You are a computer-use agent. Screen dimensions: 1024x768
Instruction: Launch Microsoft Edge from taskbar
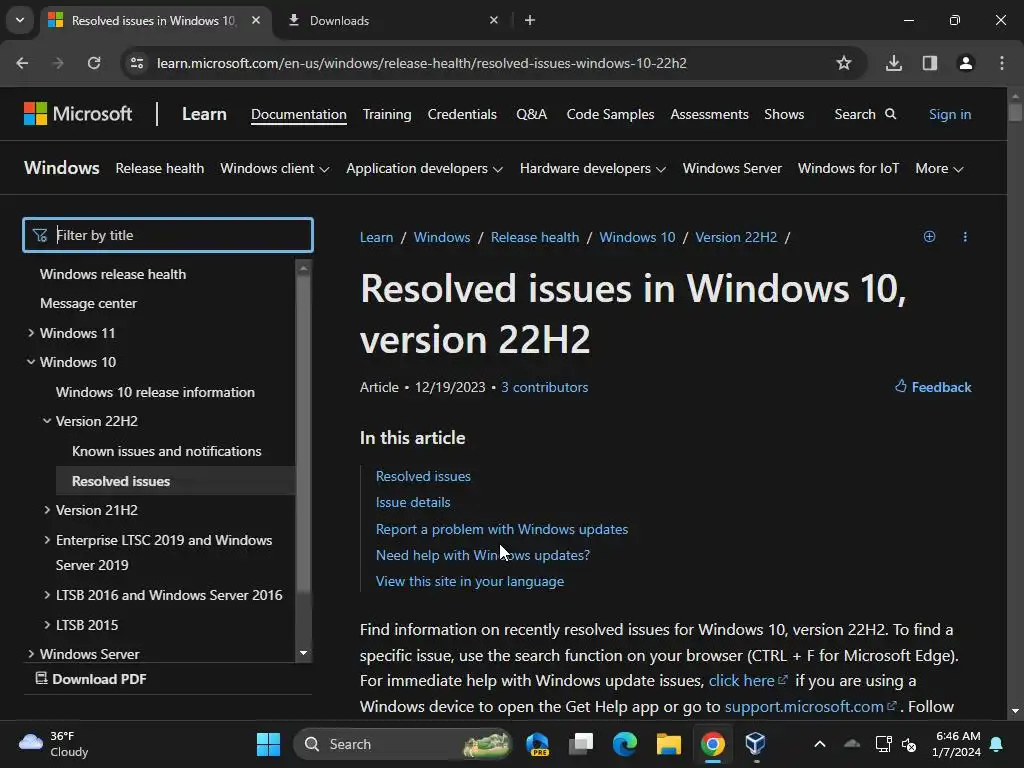pyautogui.click(x=625, y=744)
